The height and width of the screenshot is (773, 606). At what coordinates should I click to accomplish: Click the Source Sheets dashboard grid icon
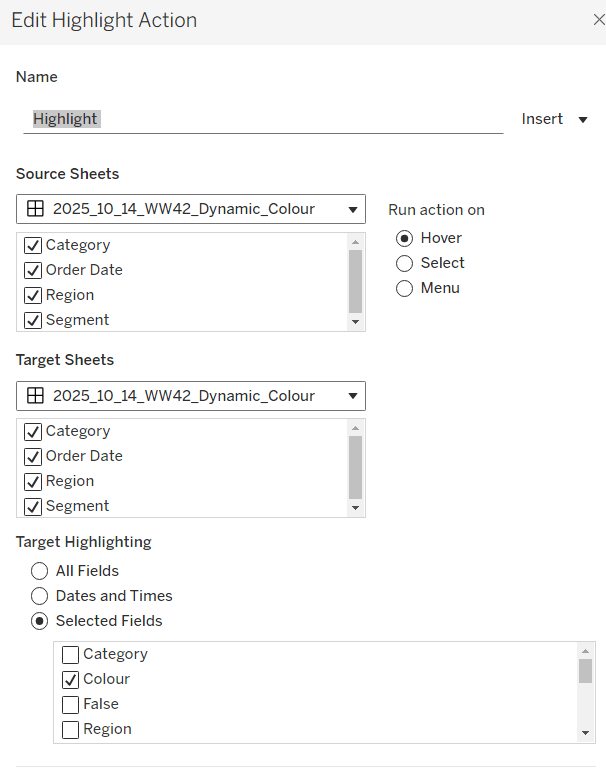click(35, 209)
